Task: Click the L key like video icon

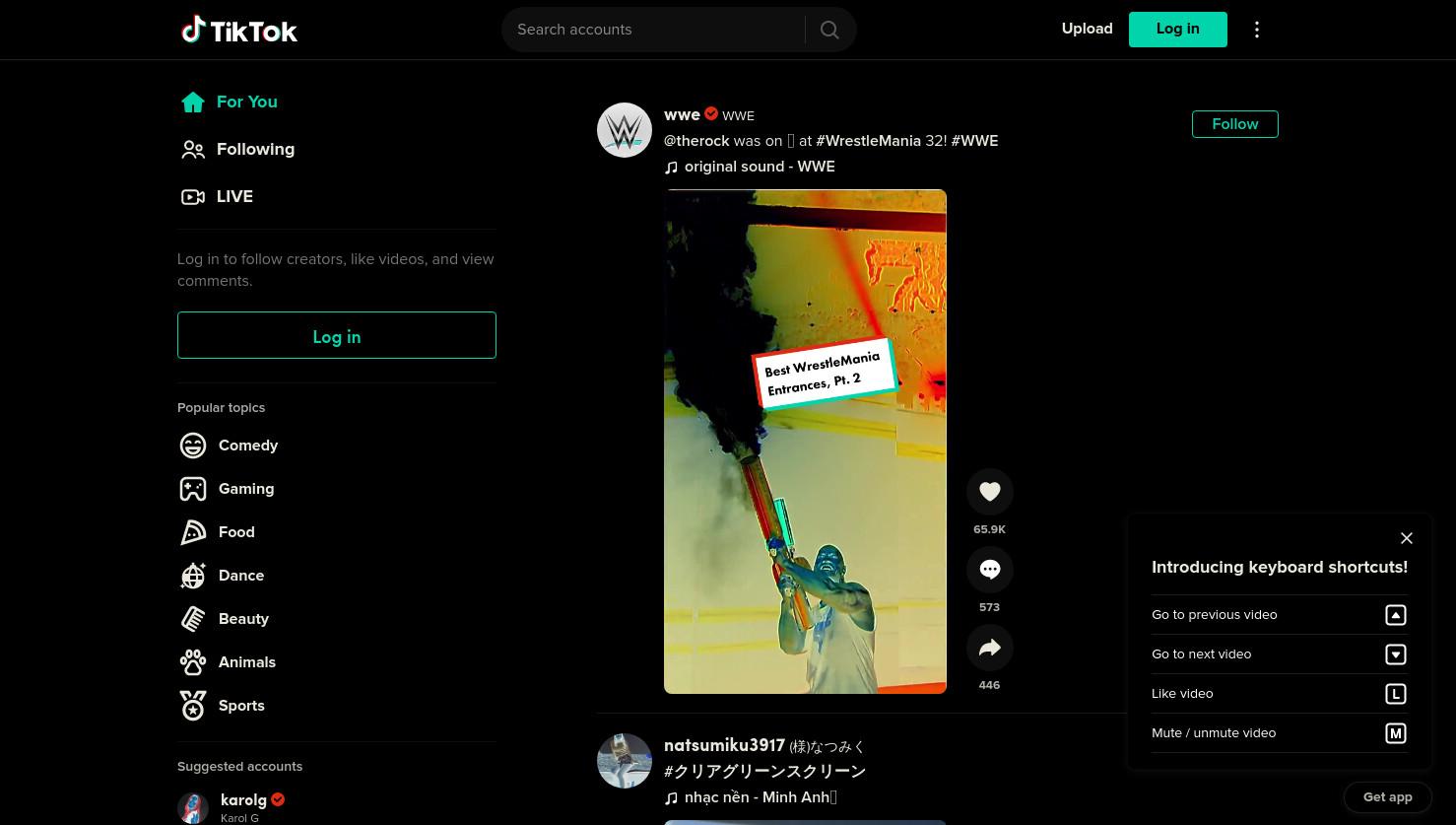Action: [1396, 694]
